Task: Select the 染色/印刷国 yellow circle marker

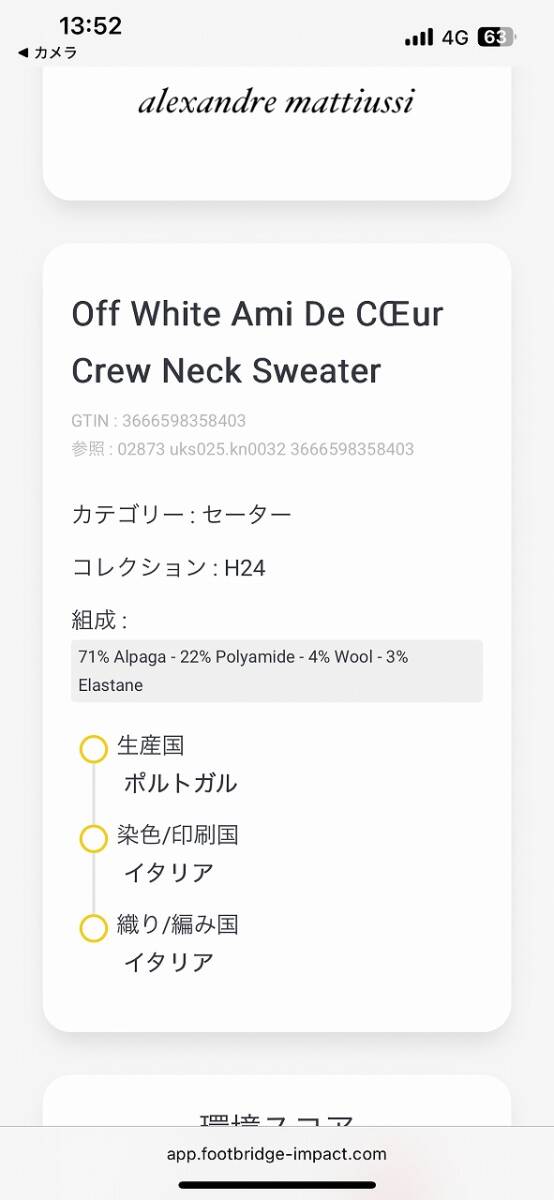Action: pos(93,839)
